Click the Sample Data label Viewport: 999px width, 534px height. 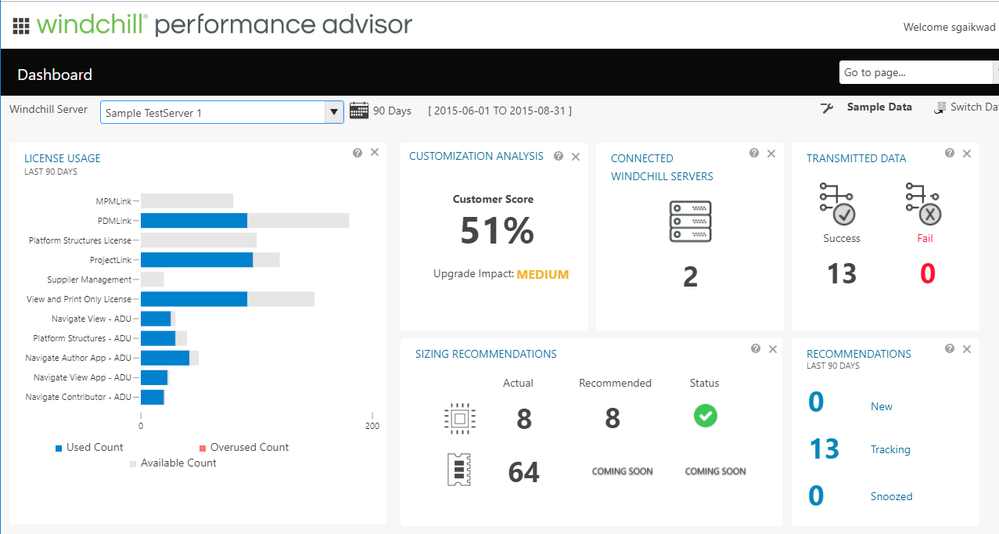(x=879, y=107)
